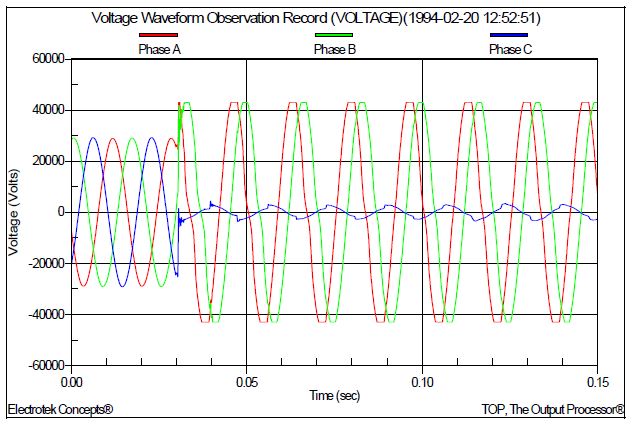This screenshot has height=427, width=632.
Task: Click the 0.05 time axis tick label
Action: [247, 382]
